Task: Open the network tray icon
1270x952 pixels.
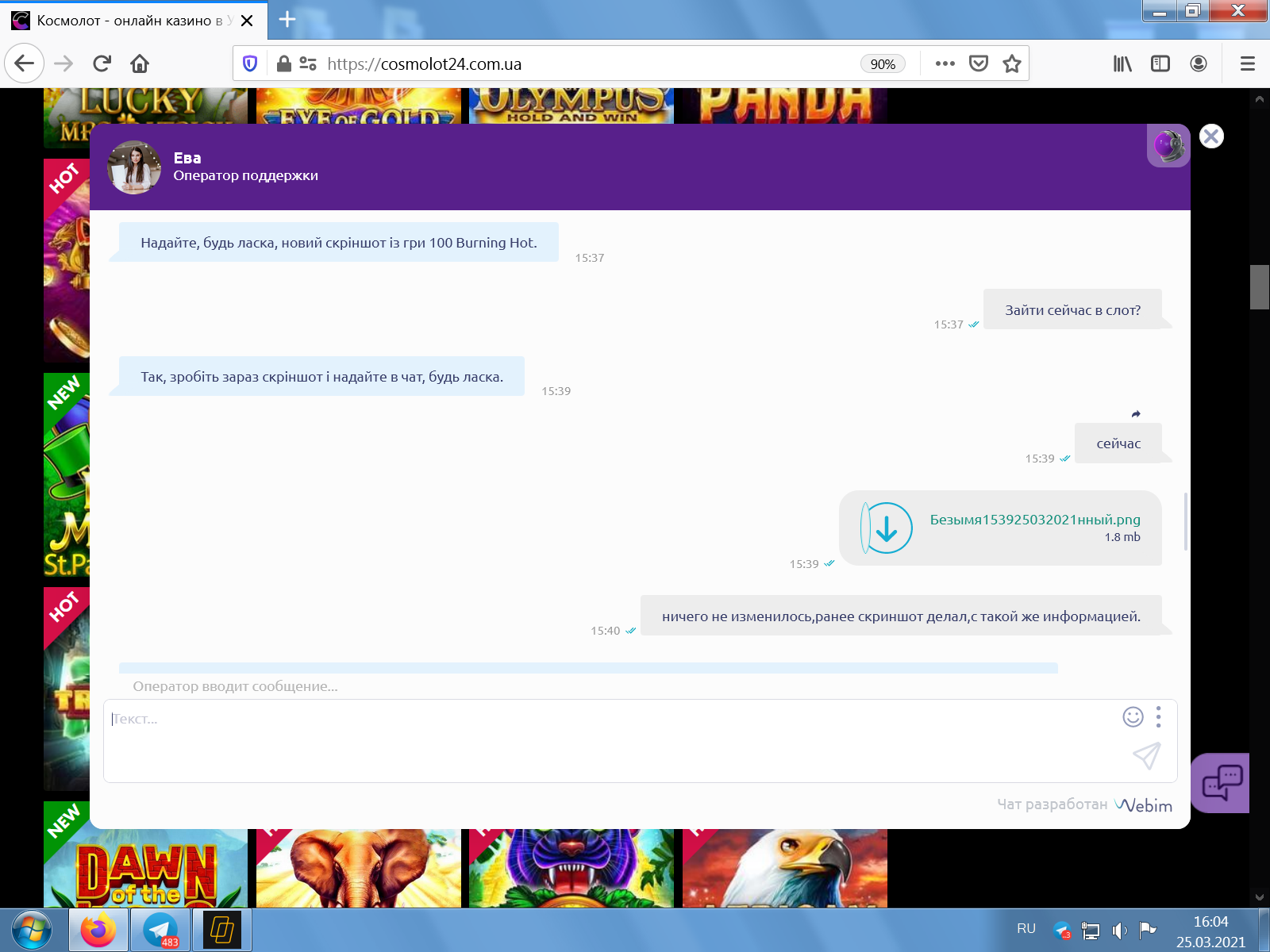Action: click(1091, 931)
